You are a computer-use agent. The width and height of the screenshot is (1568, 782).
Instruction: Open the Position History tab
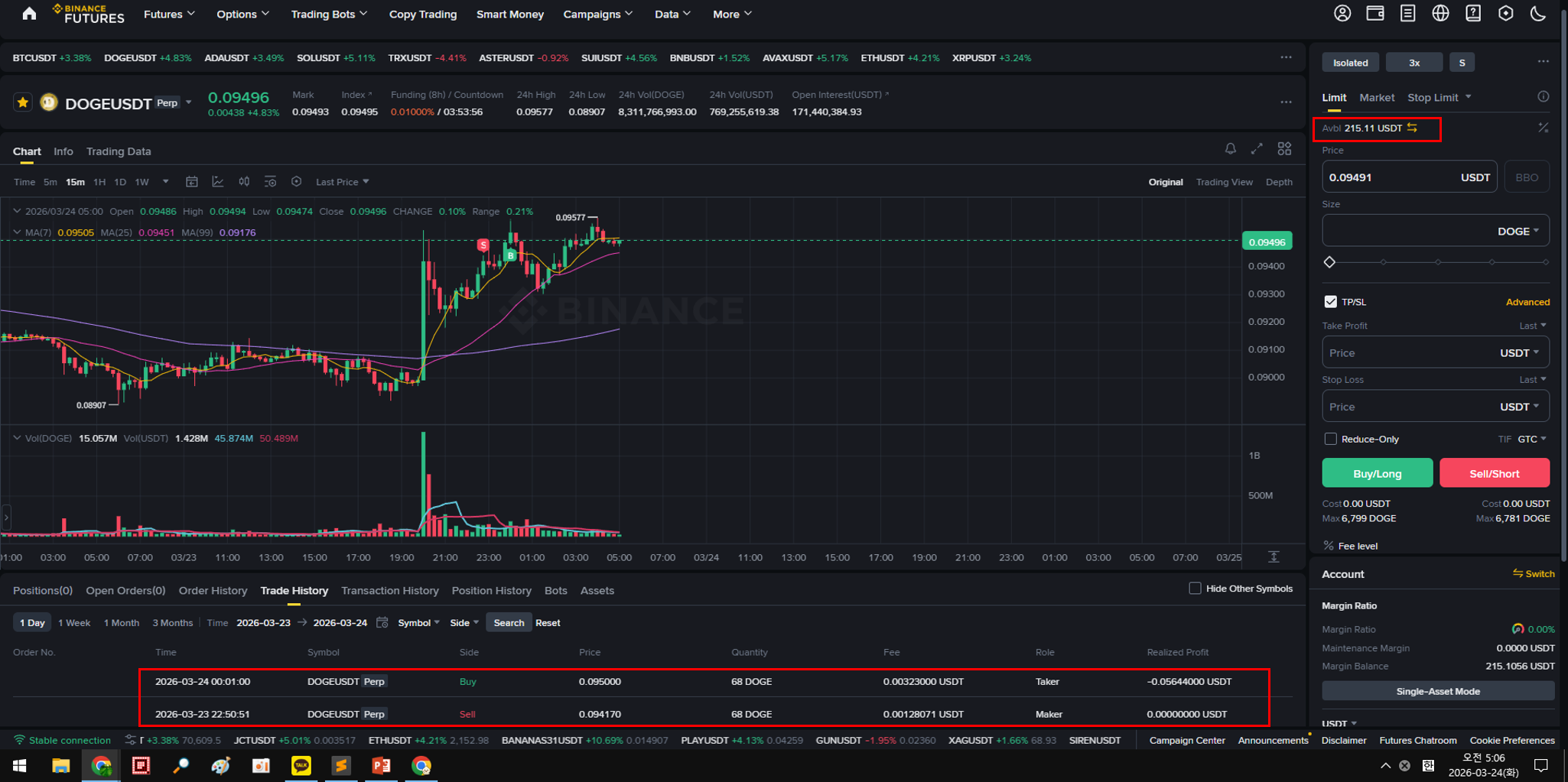491,590
